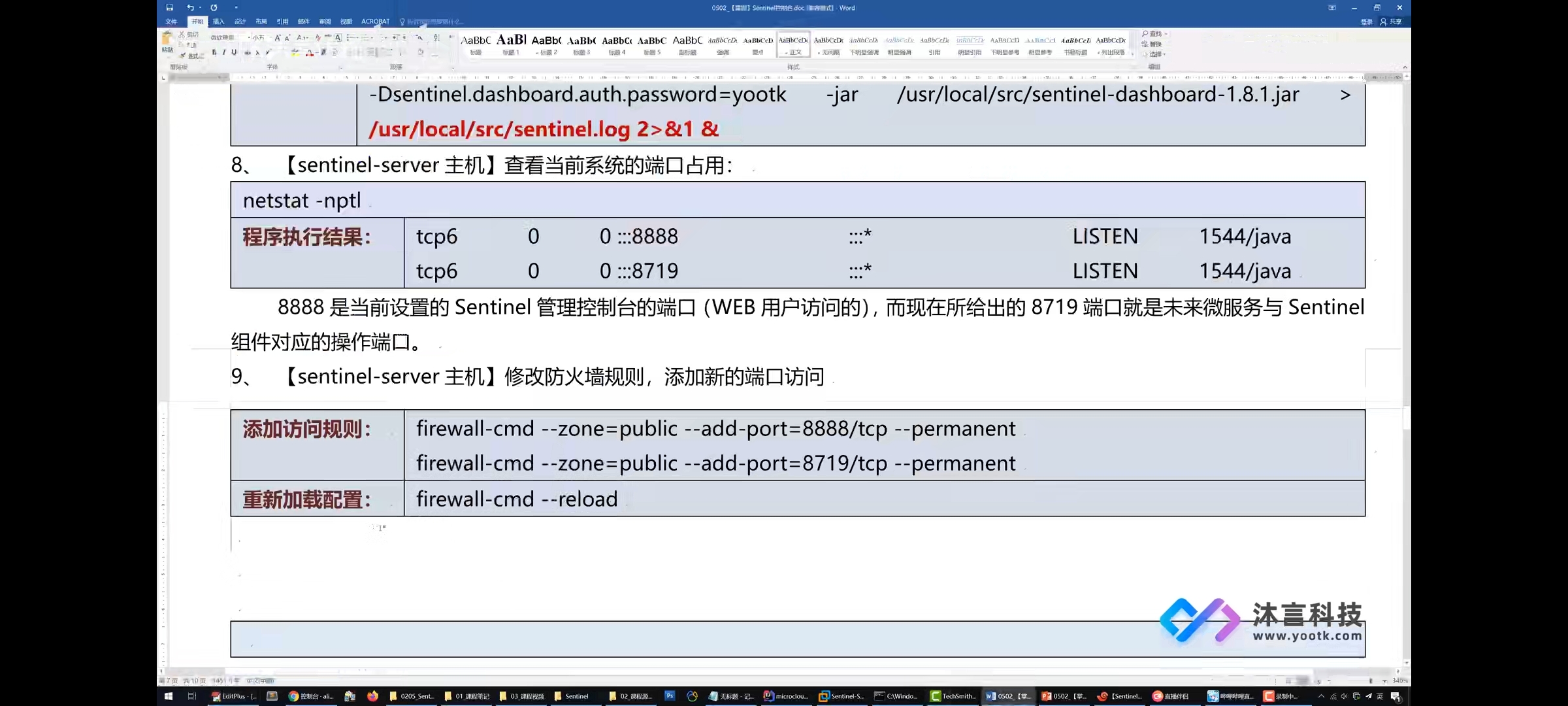1568x706 pixels.
Task: Apply the 书籍标题 style
Action: pos(1075,45)
